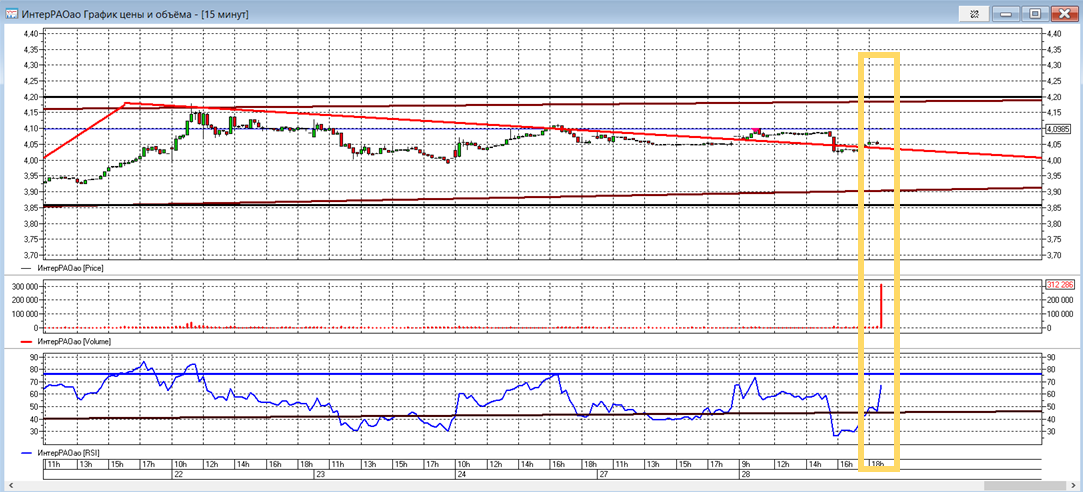Viewport: 1083px width, 492px height.
Task: Click date marker 28 on time axis
Action: pyautogui.click(x=744, y=474)
